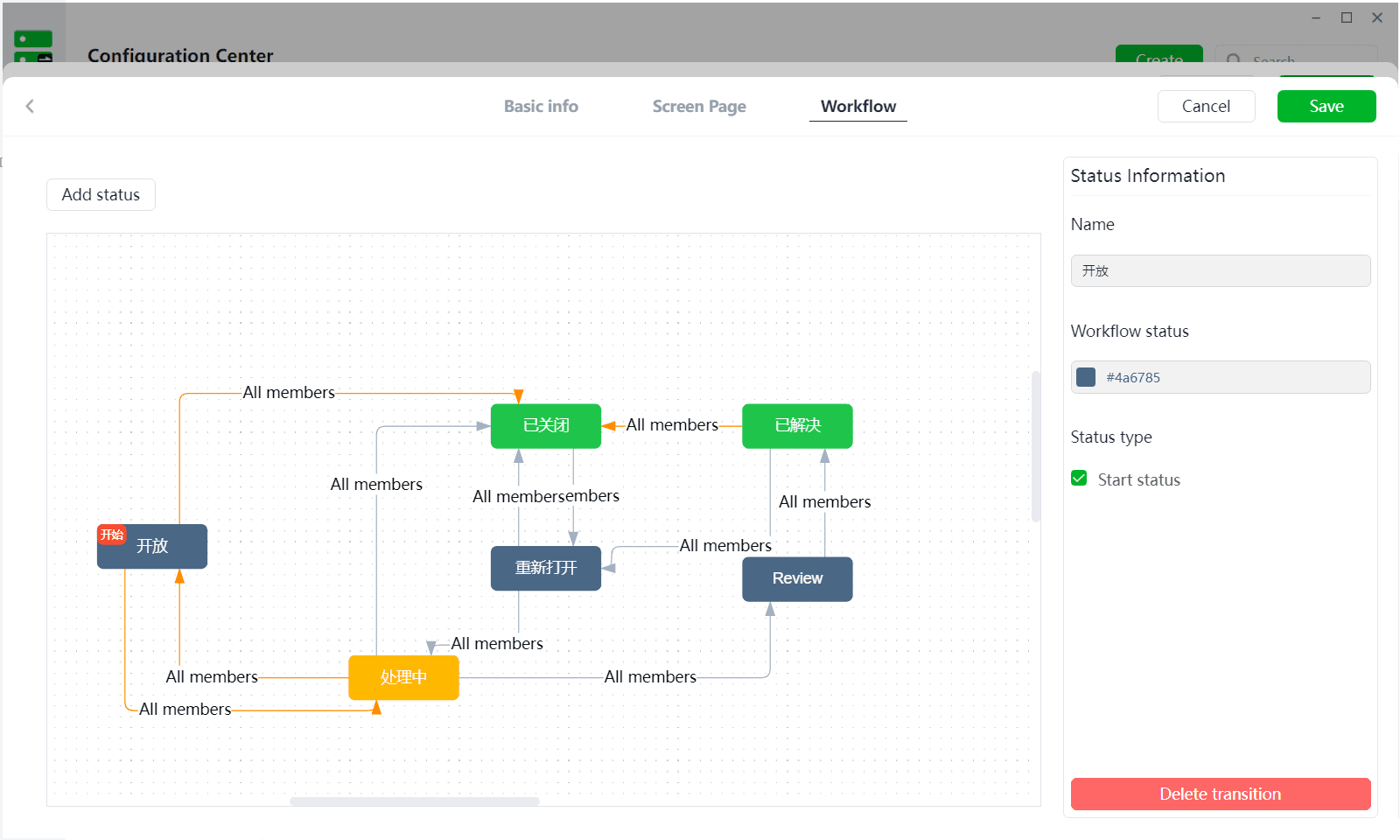The height and width of the screenshot is (840, 1400).
Task: Click the horizontal scrollbar under the canvas
Action: coord(415,801)
